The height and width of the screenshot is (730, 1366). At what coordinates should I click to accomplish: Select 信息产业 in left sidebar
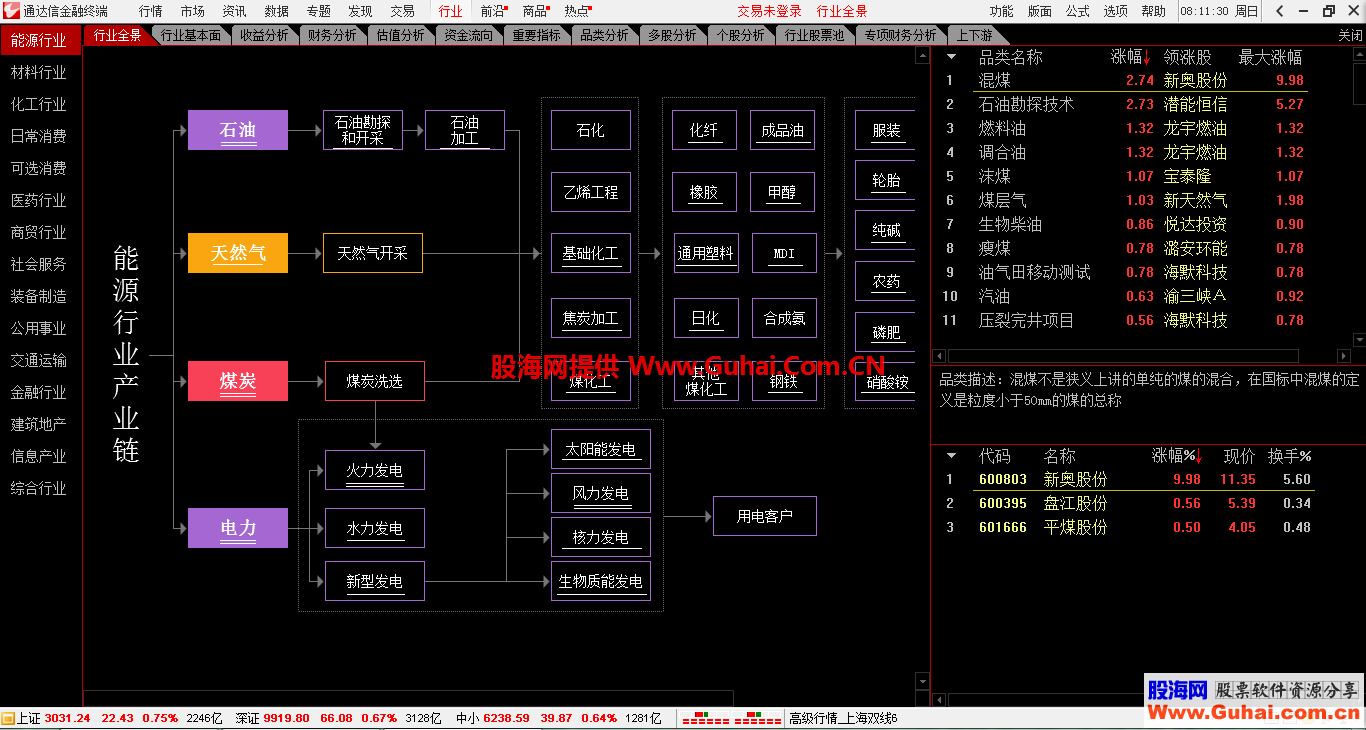pyautogui.click(x=39, y=456)
